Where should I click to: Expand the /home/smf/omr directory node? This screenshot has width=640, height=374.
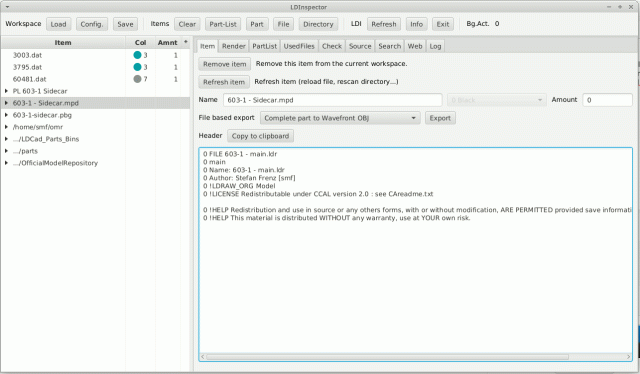pos(7,127)
